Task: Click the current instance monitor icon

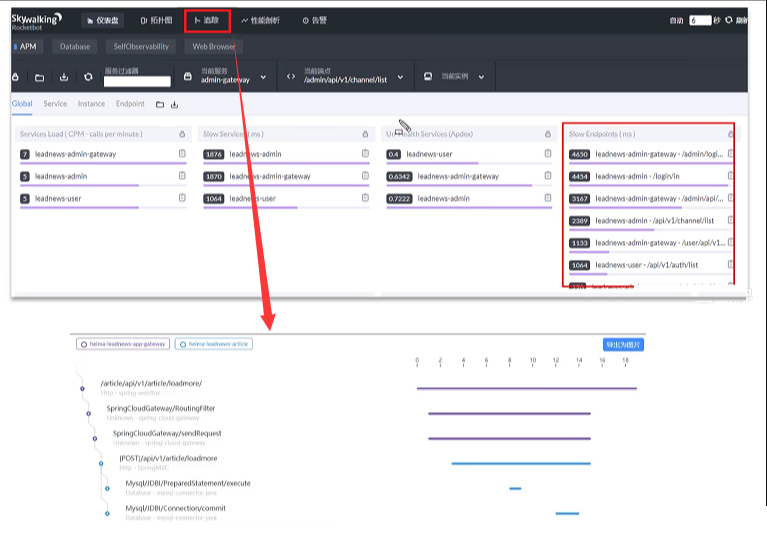Action: click(x=428, y=76)
